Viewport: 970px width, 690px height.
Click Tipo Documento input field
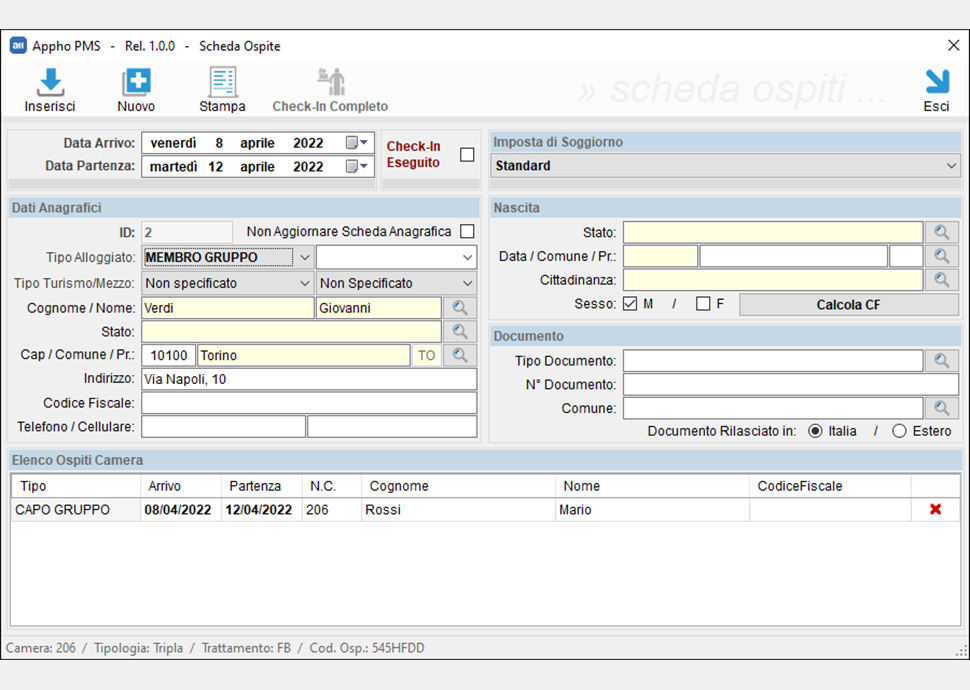point(773,360)
